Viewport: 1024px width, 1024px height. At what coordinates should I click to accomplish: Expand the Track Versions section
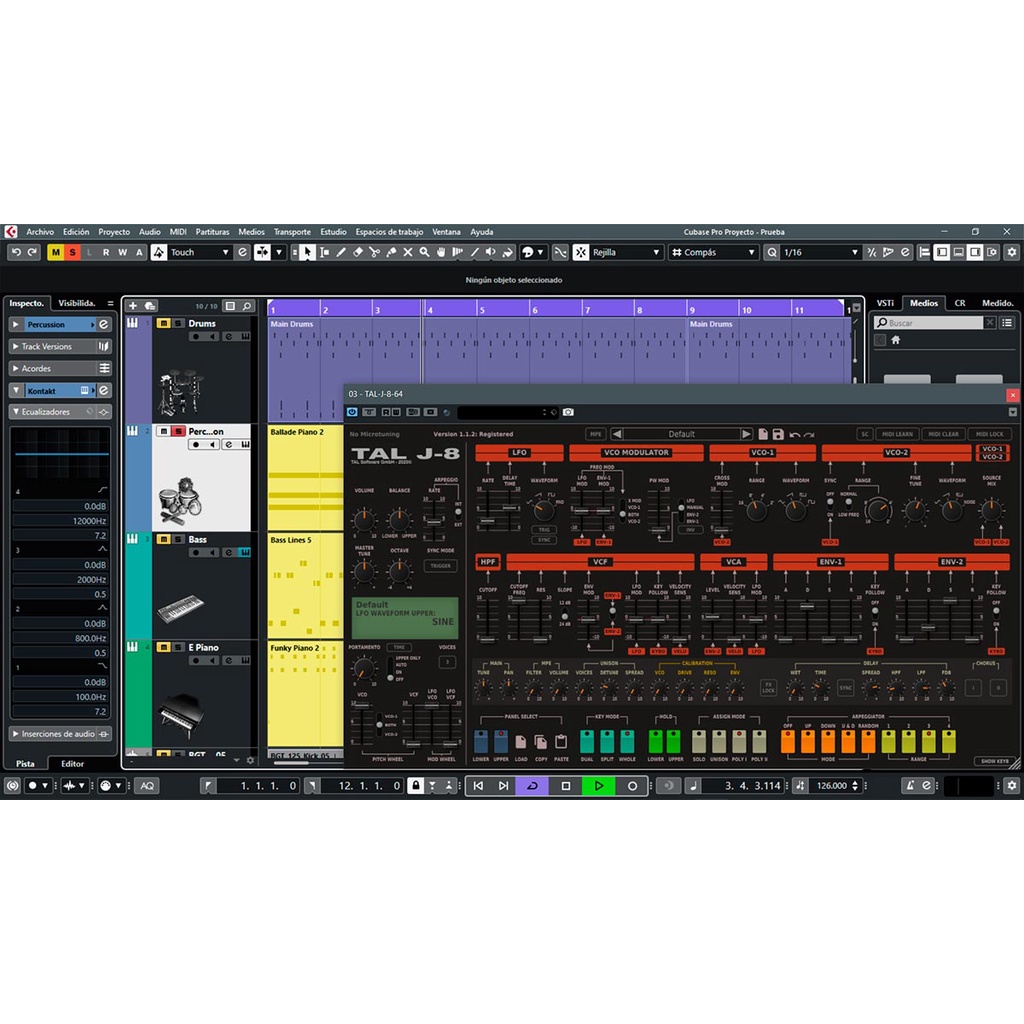[x=16, y=347]
